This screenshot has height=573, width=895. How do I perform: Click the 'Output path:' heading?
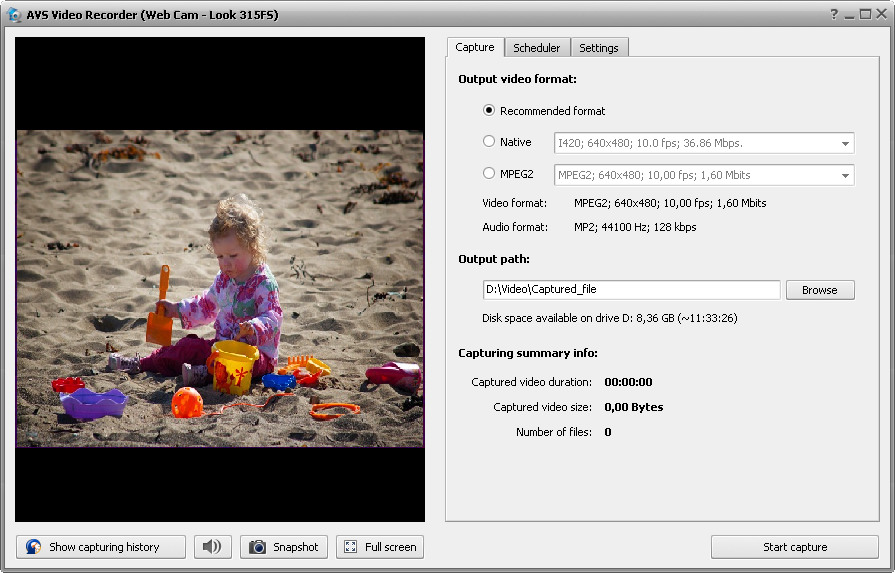[x=494, y=259]
